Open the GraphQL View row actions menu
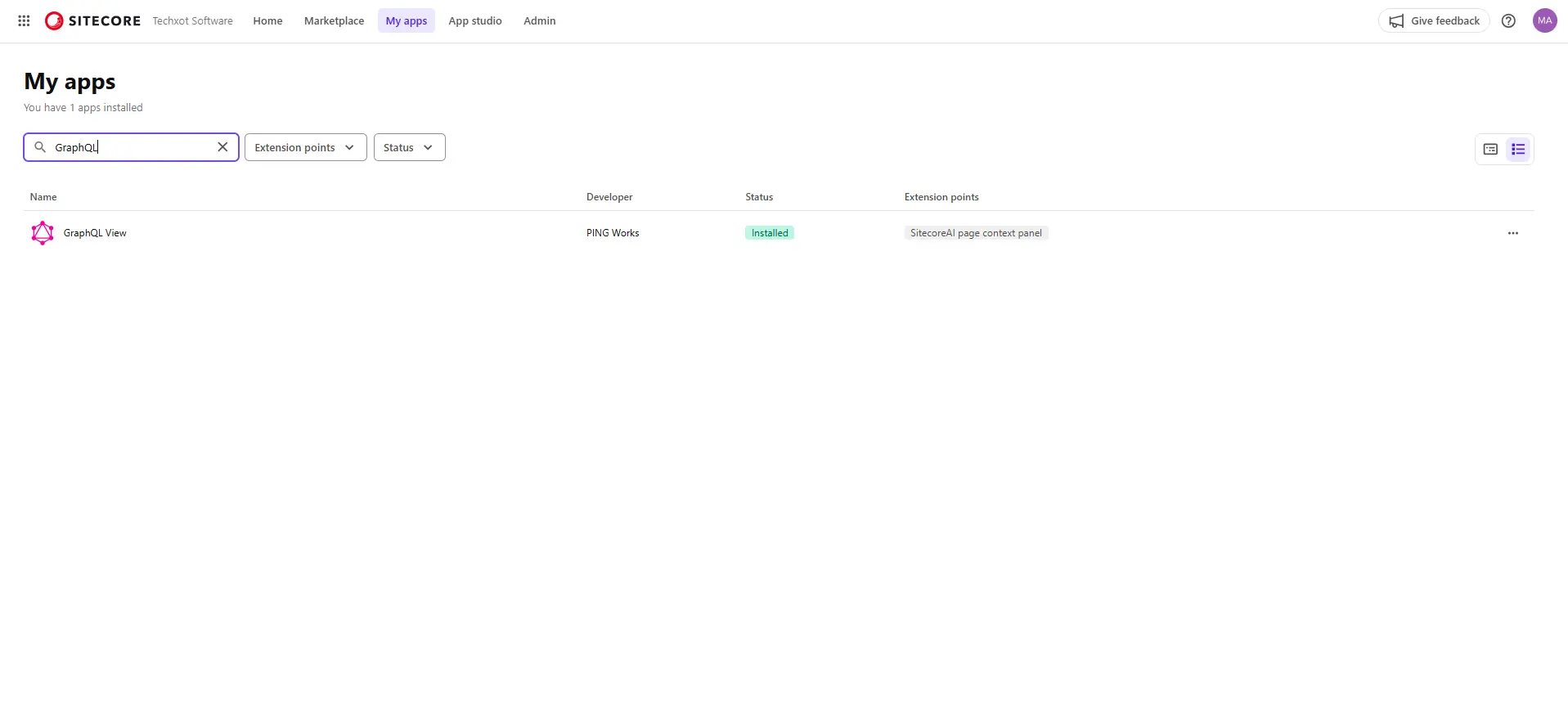Screen dimensions: 1568x709 (x=1512, y=233)
